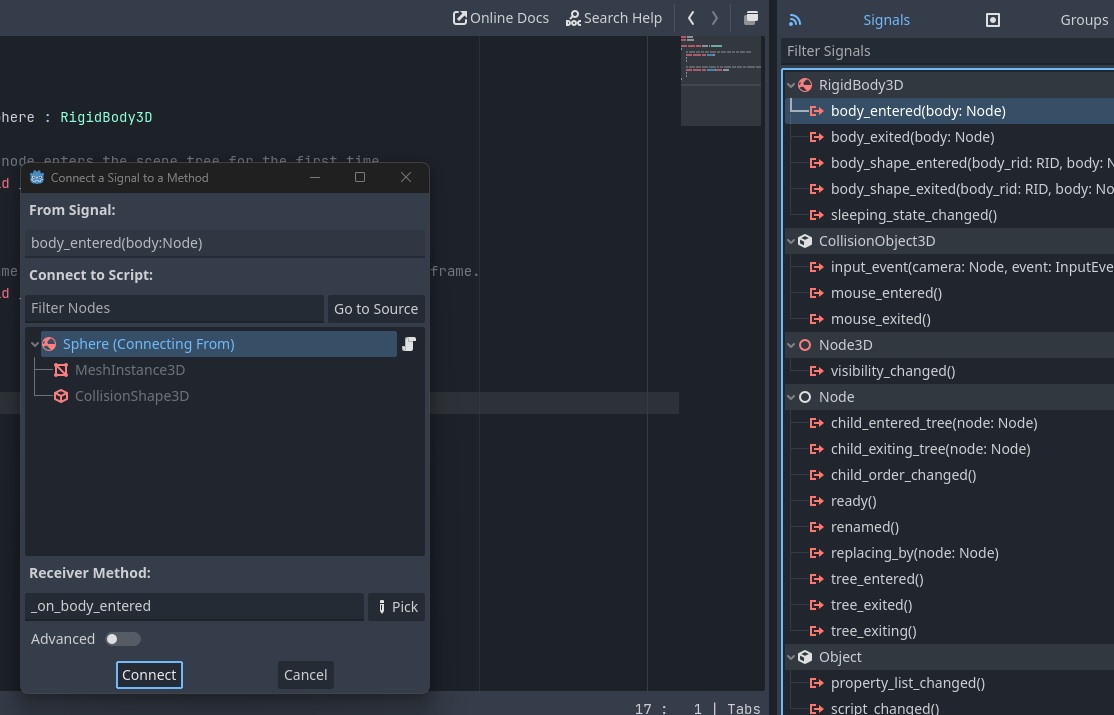Toggle the Advanced switch in the connect dialog
The width and height of the screenshot is (1114, 715).
(x=123, y=639)
